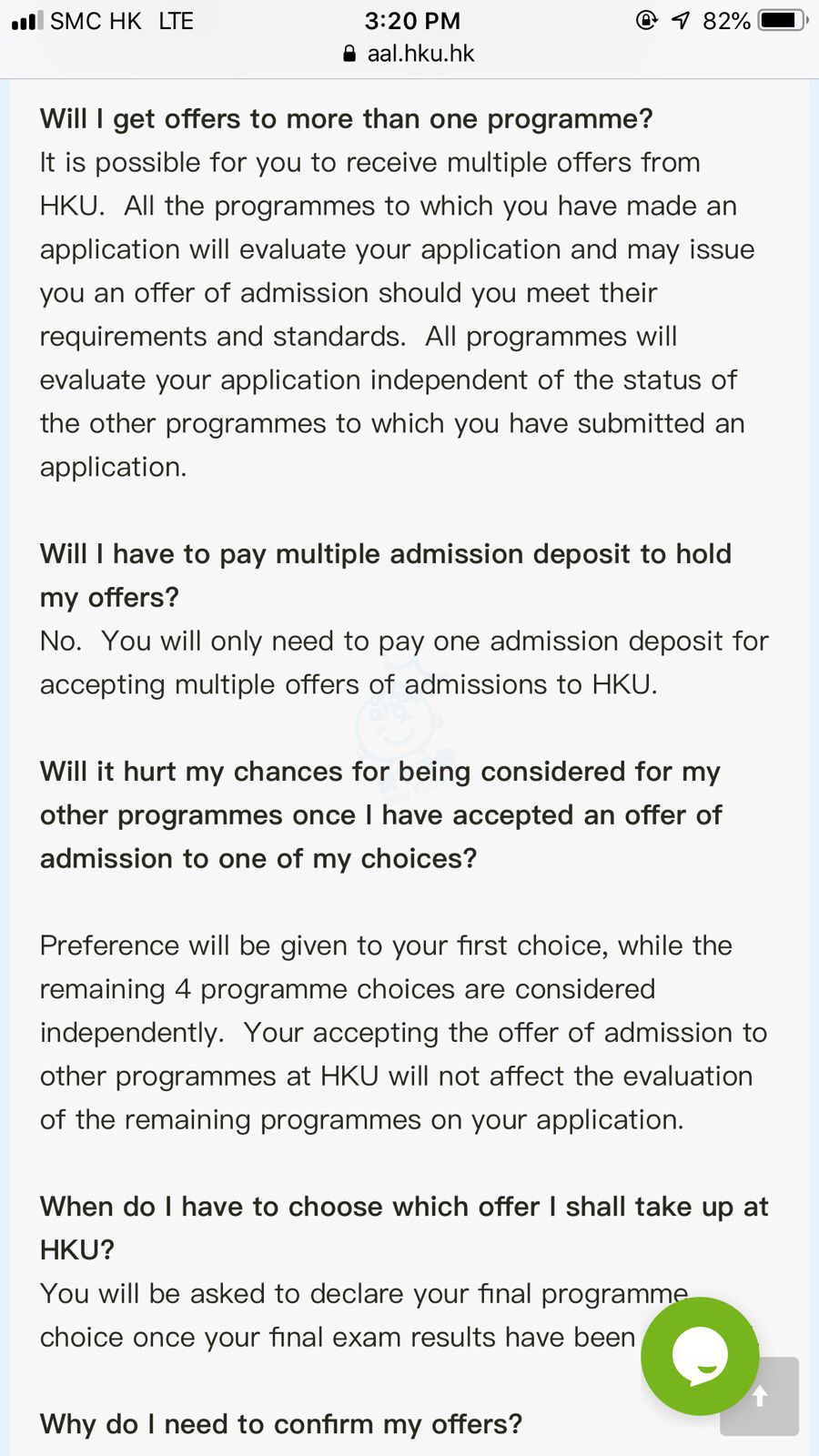Tap the padlock icon beside the URL
The height and width of the screenshot is (1456, 819).
(x=349, y=54)
